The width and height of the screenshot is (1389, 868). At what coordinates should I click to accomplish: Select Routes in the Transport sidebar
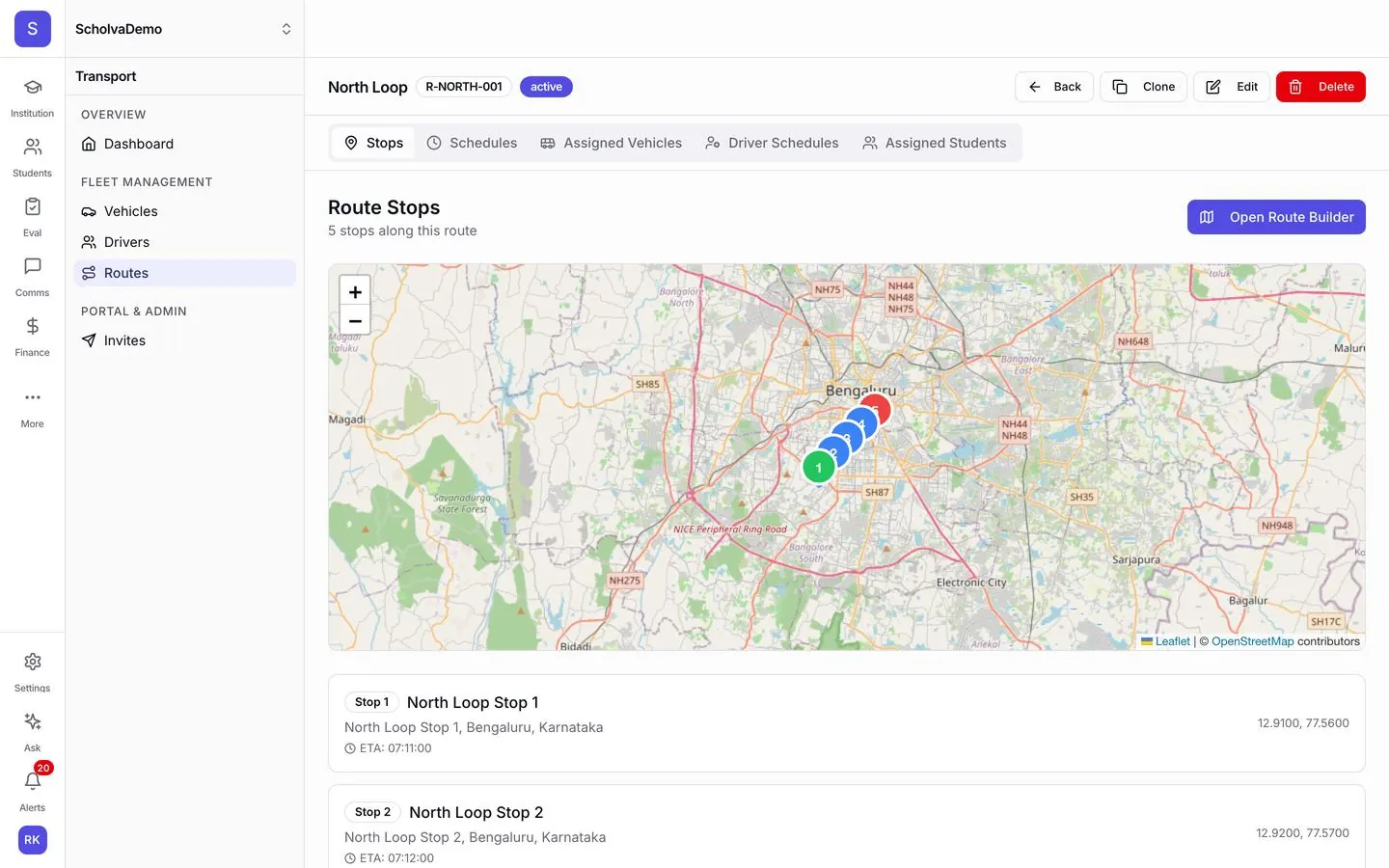coord(184,273)
